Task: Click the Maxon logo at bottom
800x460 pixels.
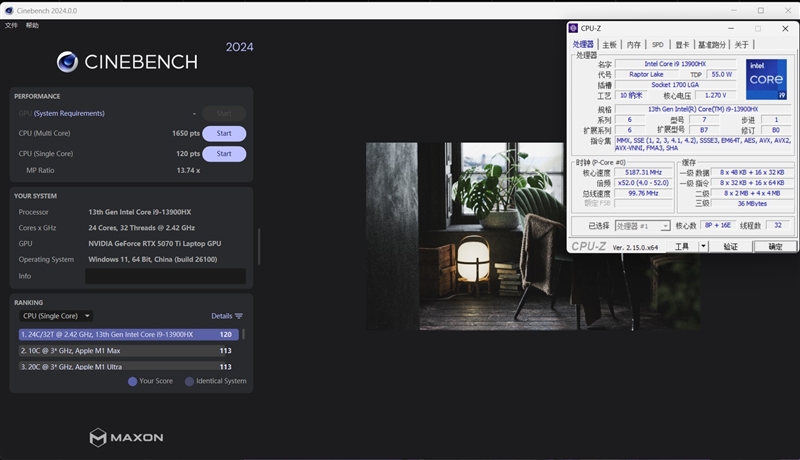Action: click(127, 438)
